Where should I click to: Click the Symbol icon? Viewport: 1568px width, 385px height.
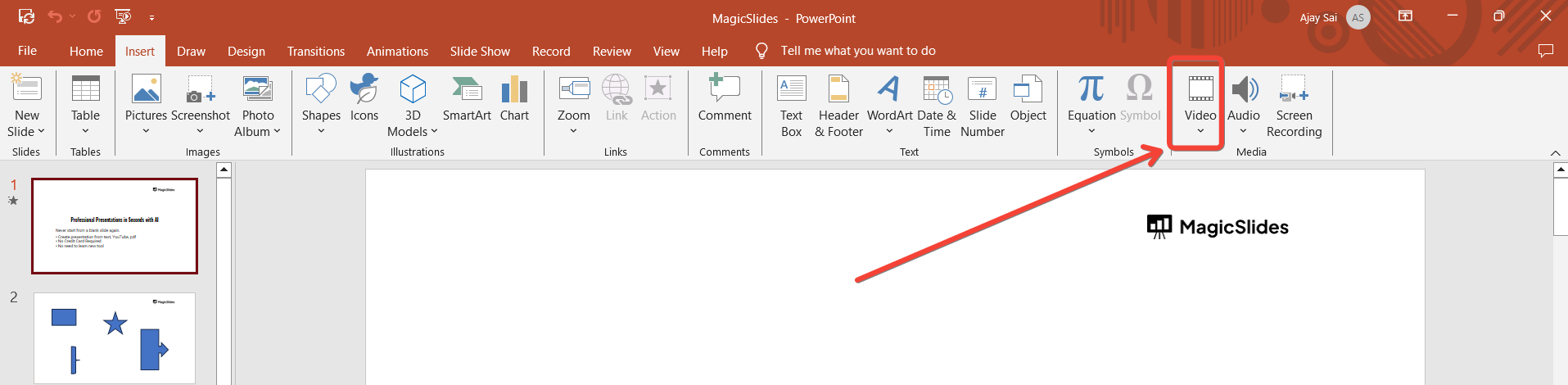[x=1139, y=88]
